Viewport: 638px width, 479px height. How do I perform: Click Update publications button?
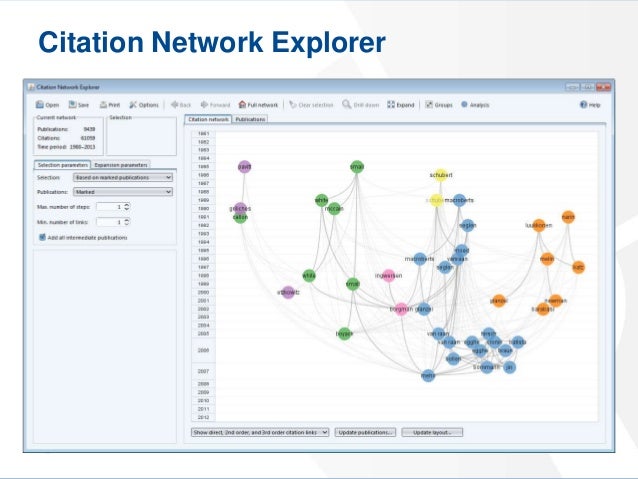365,432
